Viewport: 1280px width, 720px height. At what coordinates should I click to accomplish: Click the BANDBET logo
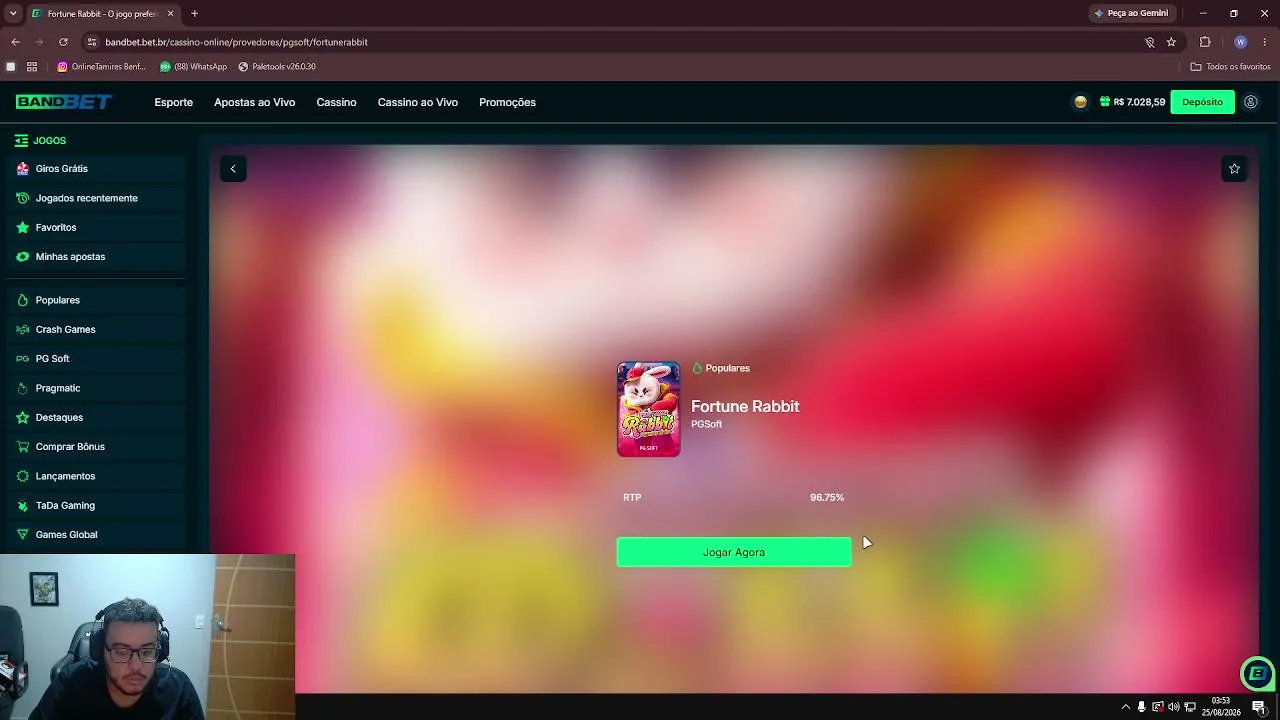64,102
